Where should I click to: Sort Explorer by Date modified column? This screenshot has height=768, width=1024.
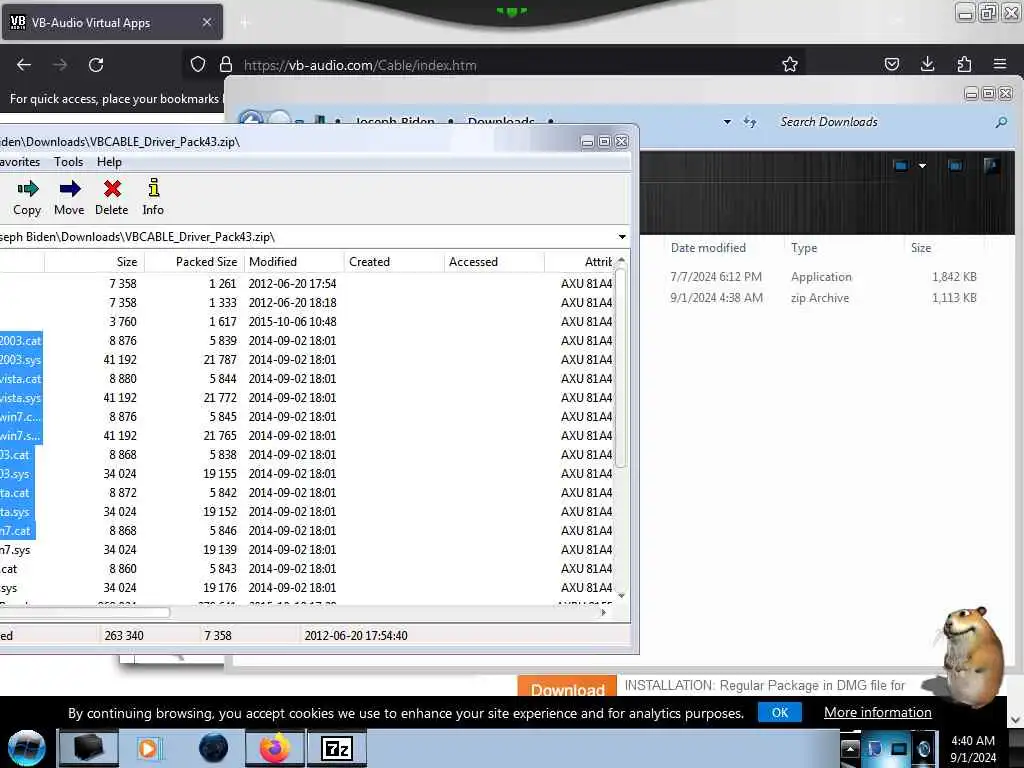pyautogui.click(x=708, y=248)
